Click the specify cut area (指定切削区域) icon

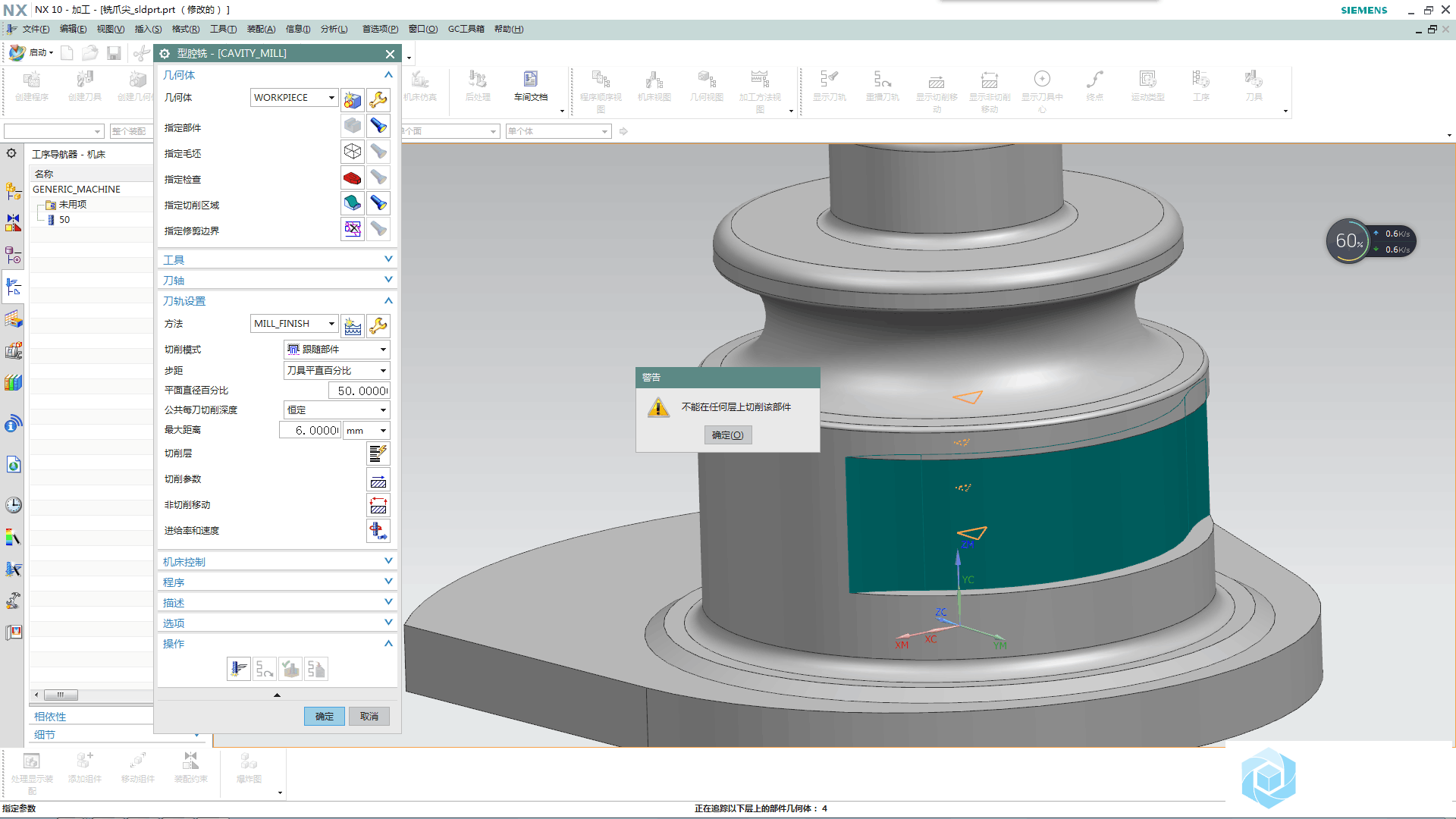(353, 203)
